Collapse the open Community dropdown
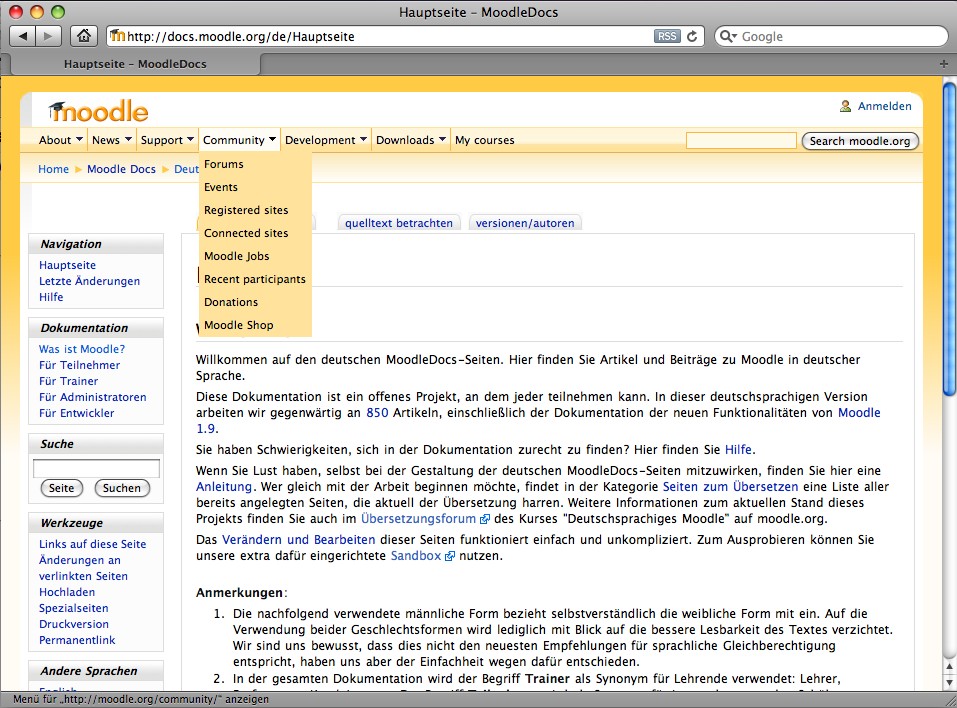 pyautogui.click(x=239, y=140)
